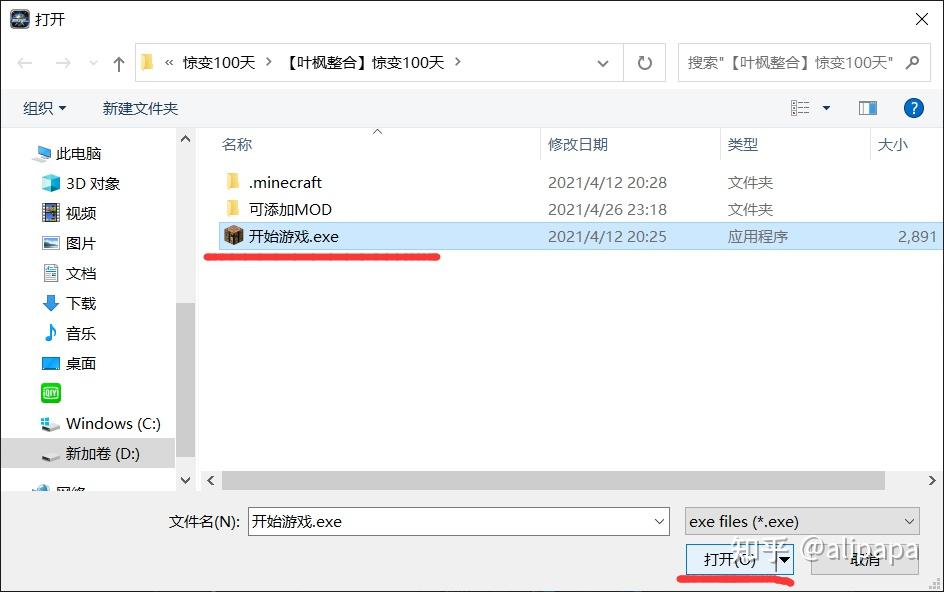
Task: Open more view options dropdown arrow
Action: [827, 108]
